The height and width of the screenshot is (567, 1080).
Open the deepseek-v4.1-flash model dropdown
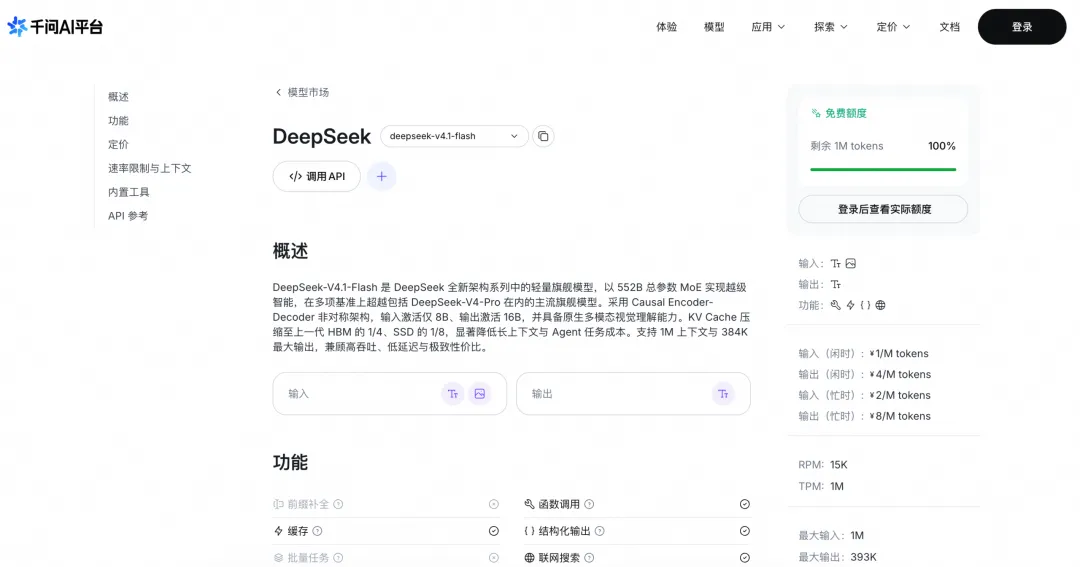click(x=454, y=136)
